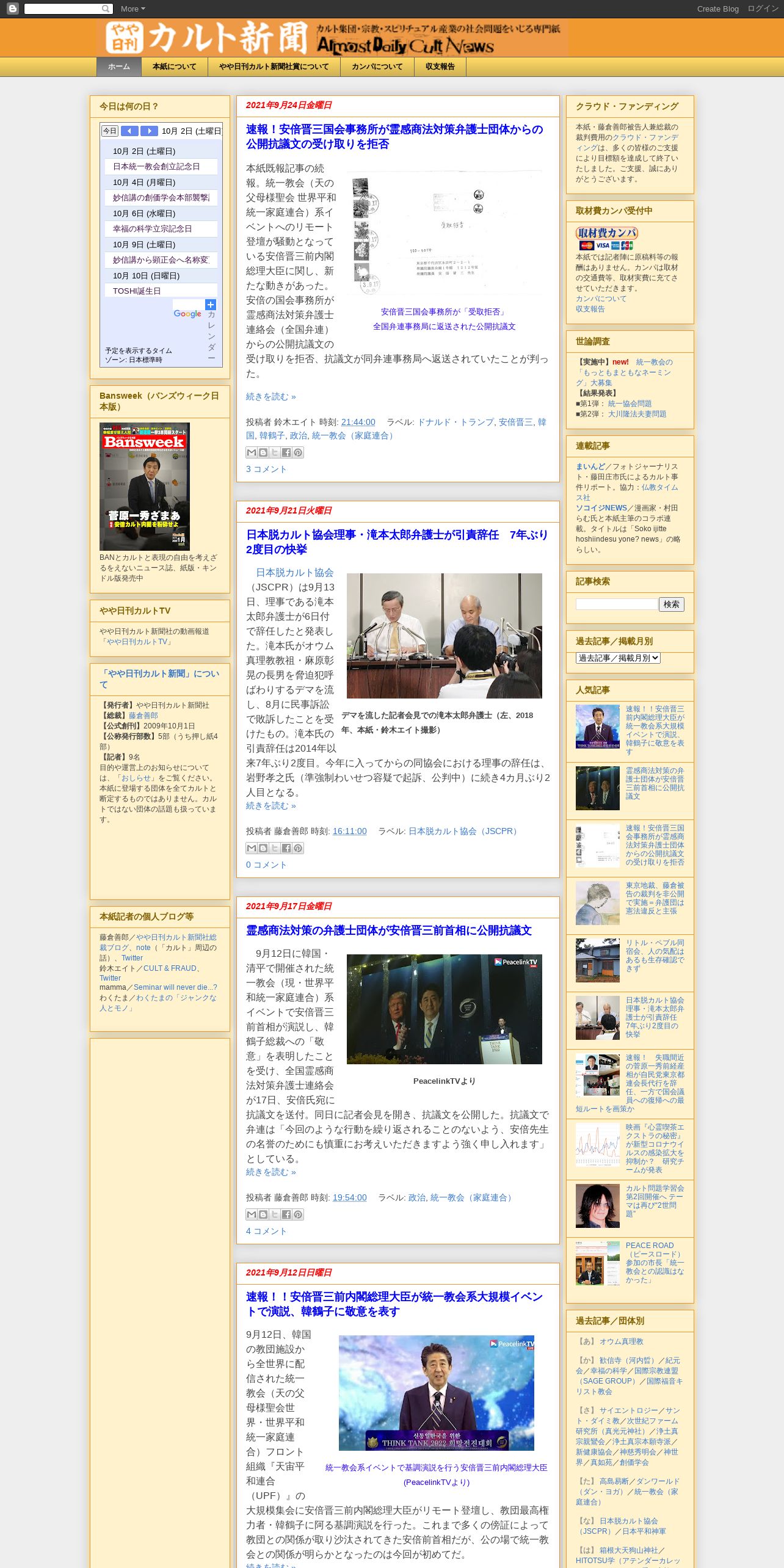This screenshot has width=784, height=1568.
Task: Open popular article thumbnail カルト問題学習会
Action: [598, 1206]
